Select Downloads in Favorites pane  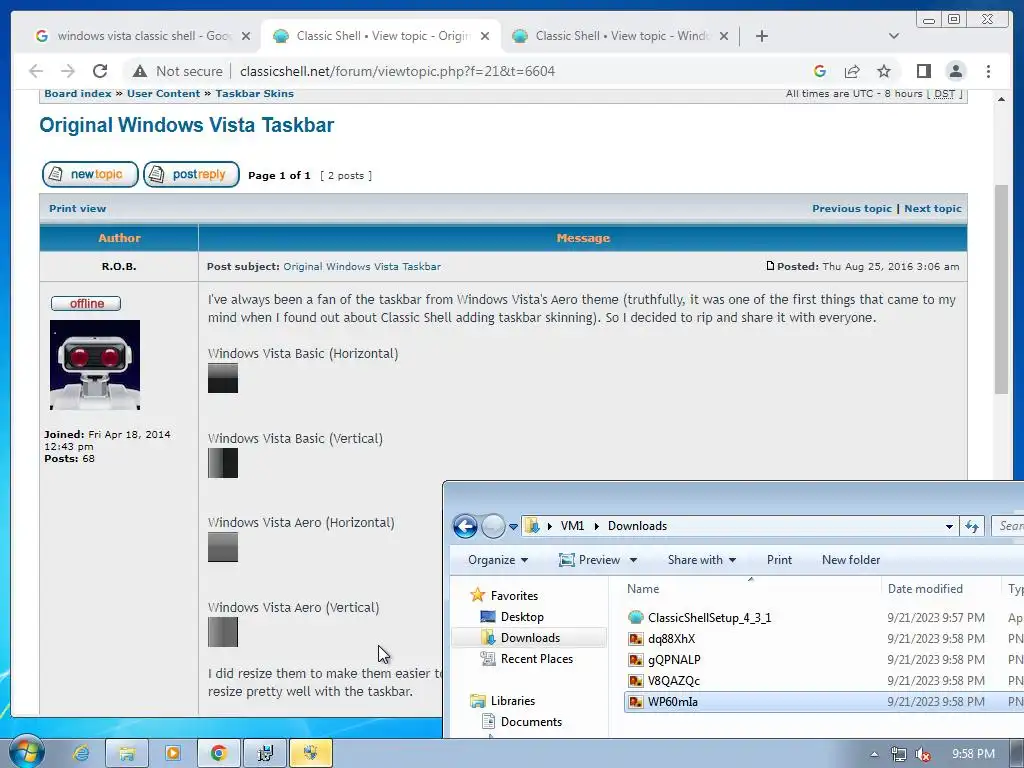tap(530, 637)
